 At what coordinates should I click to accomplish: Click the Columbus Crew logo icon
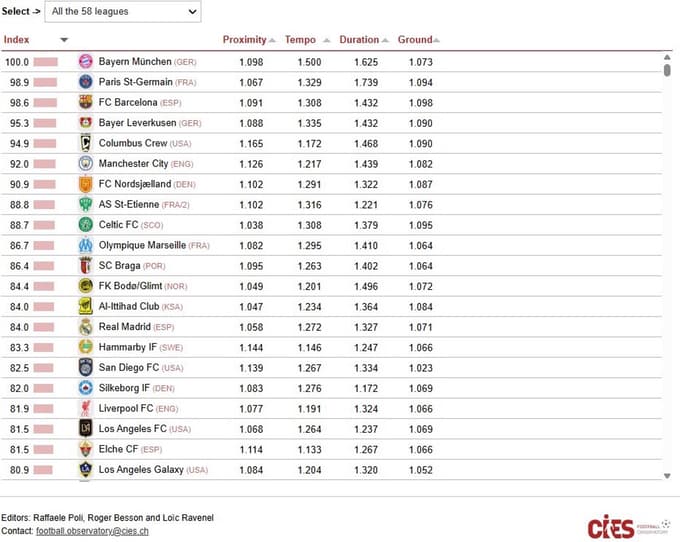click(x=86, y=143)
